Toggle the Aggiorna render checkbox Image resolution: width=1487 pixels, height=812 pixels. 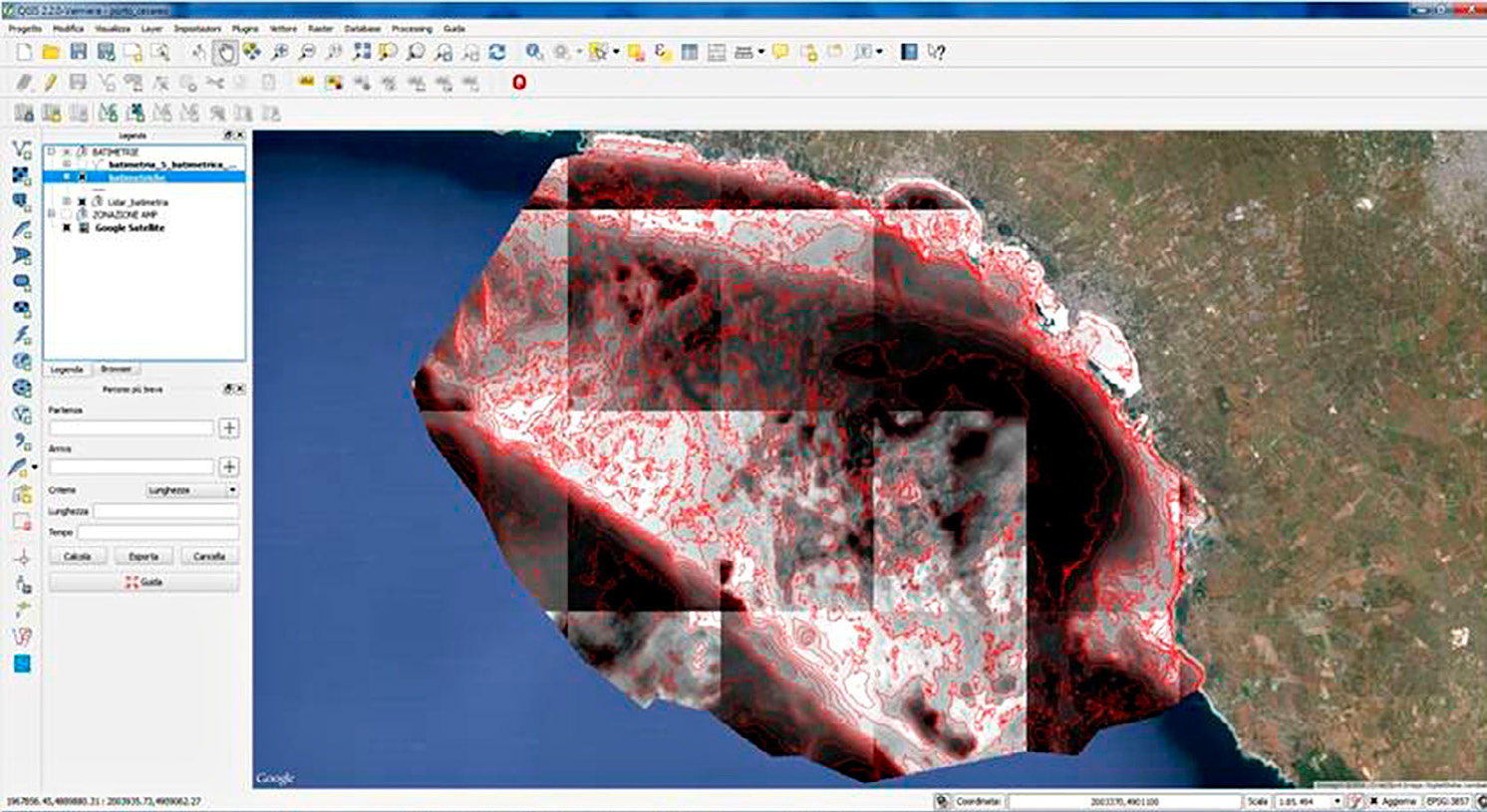click(1373, 802)
